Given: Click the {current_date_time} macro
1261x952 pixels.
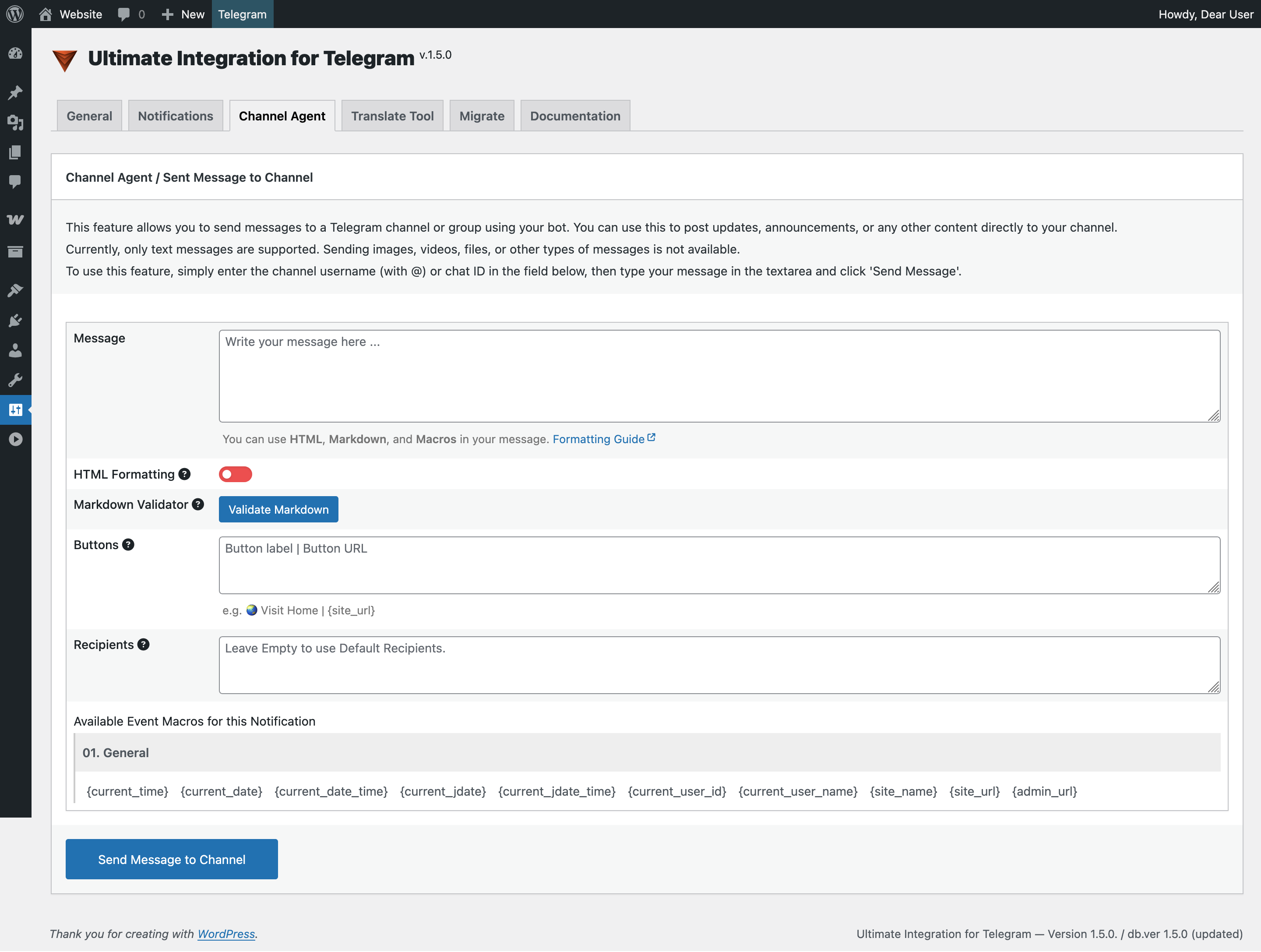Looking at the screenshot, I should pyautogui.click(x=331, y=791).
